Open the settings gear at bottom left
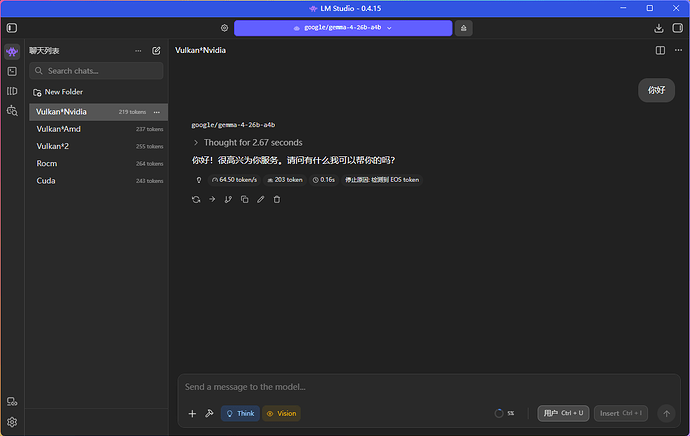 12,422
